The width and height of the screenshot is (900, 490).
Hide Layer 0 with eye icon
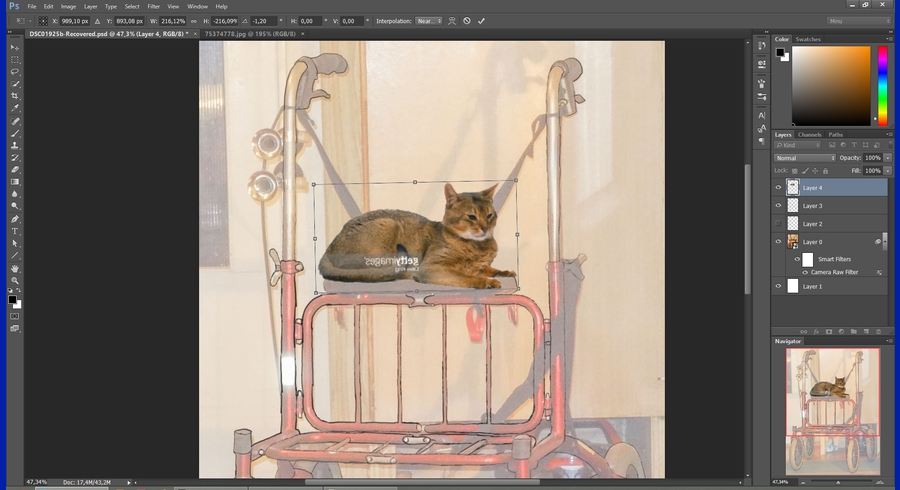[x=778, y=242]
